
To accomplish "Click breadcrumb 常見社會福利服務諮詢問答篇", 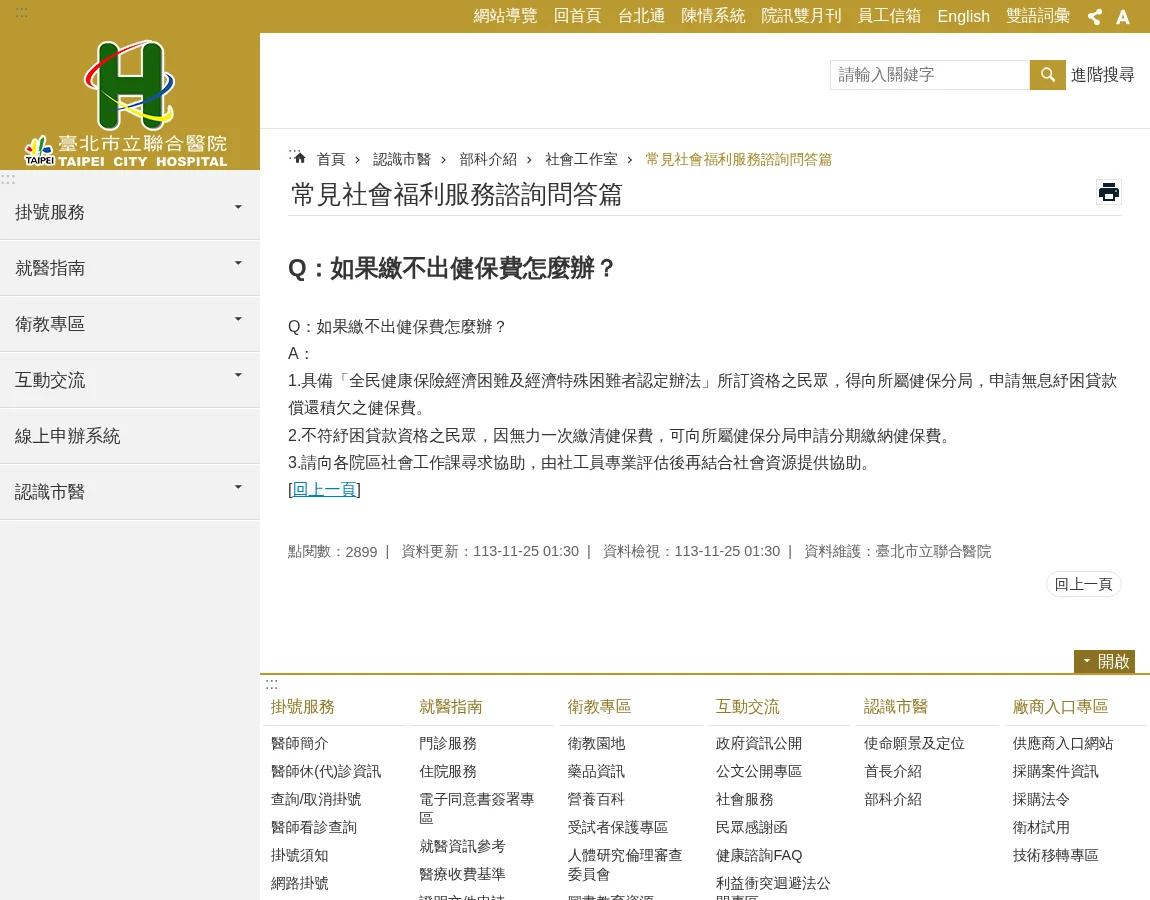I will tap(739, 159).
